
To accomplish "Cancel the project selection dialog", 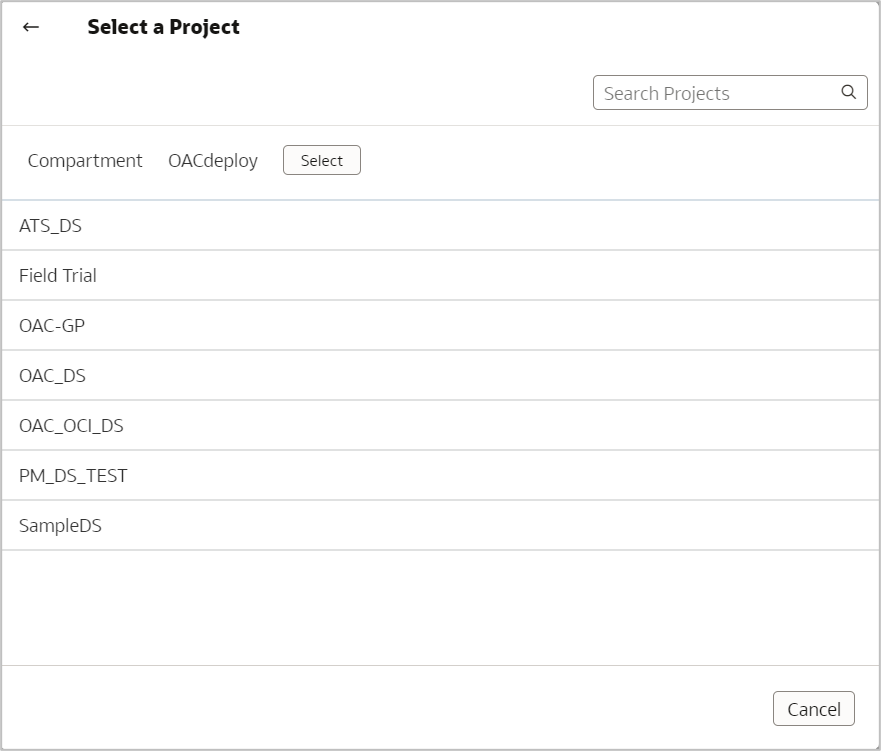I will (813, 709).
